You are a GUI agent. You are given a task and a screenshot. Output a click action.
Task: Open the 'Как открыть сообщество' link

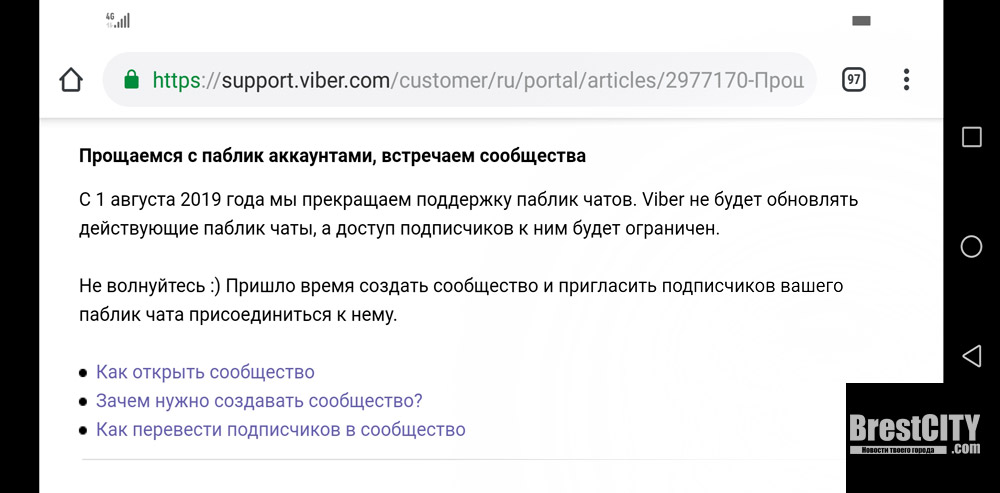click(205, 372)
